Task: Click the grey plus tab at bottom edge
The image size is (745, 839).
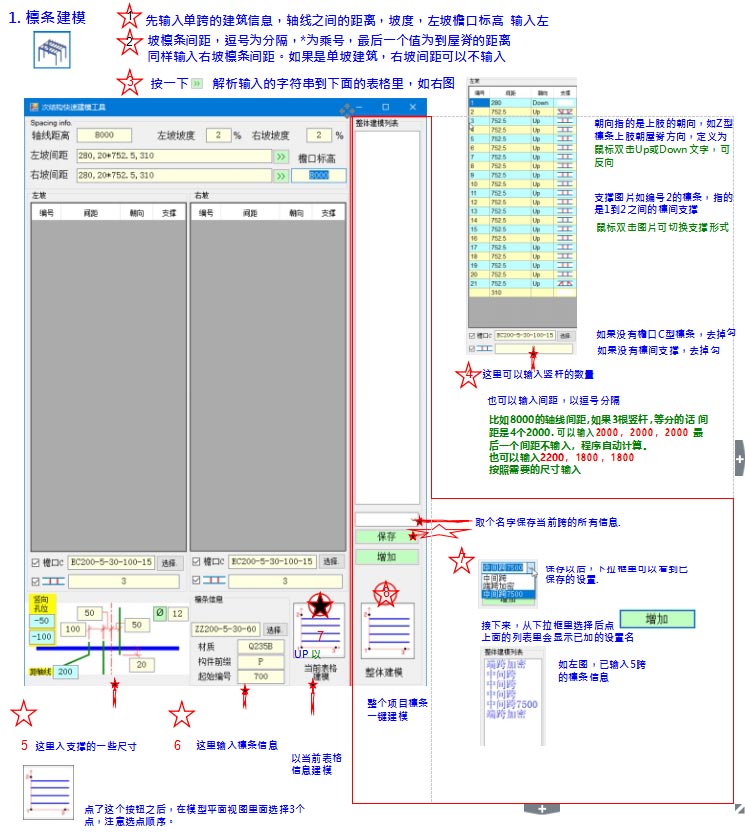Action: coord(542,809)
